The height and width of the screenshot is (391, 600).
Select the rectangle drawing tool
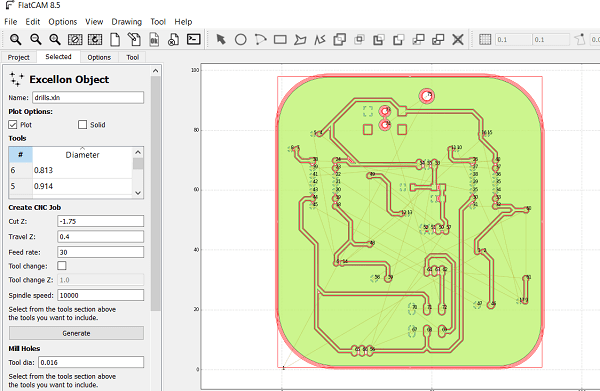[x=280, y=39]
